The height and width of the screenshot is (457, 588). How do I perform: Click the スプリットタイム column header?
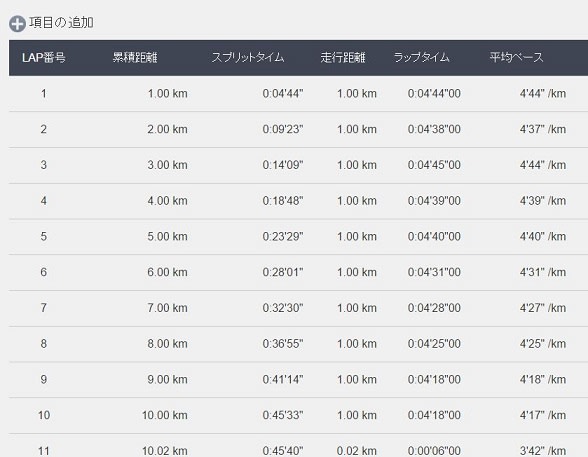(x=248, y=57)
